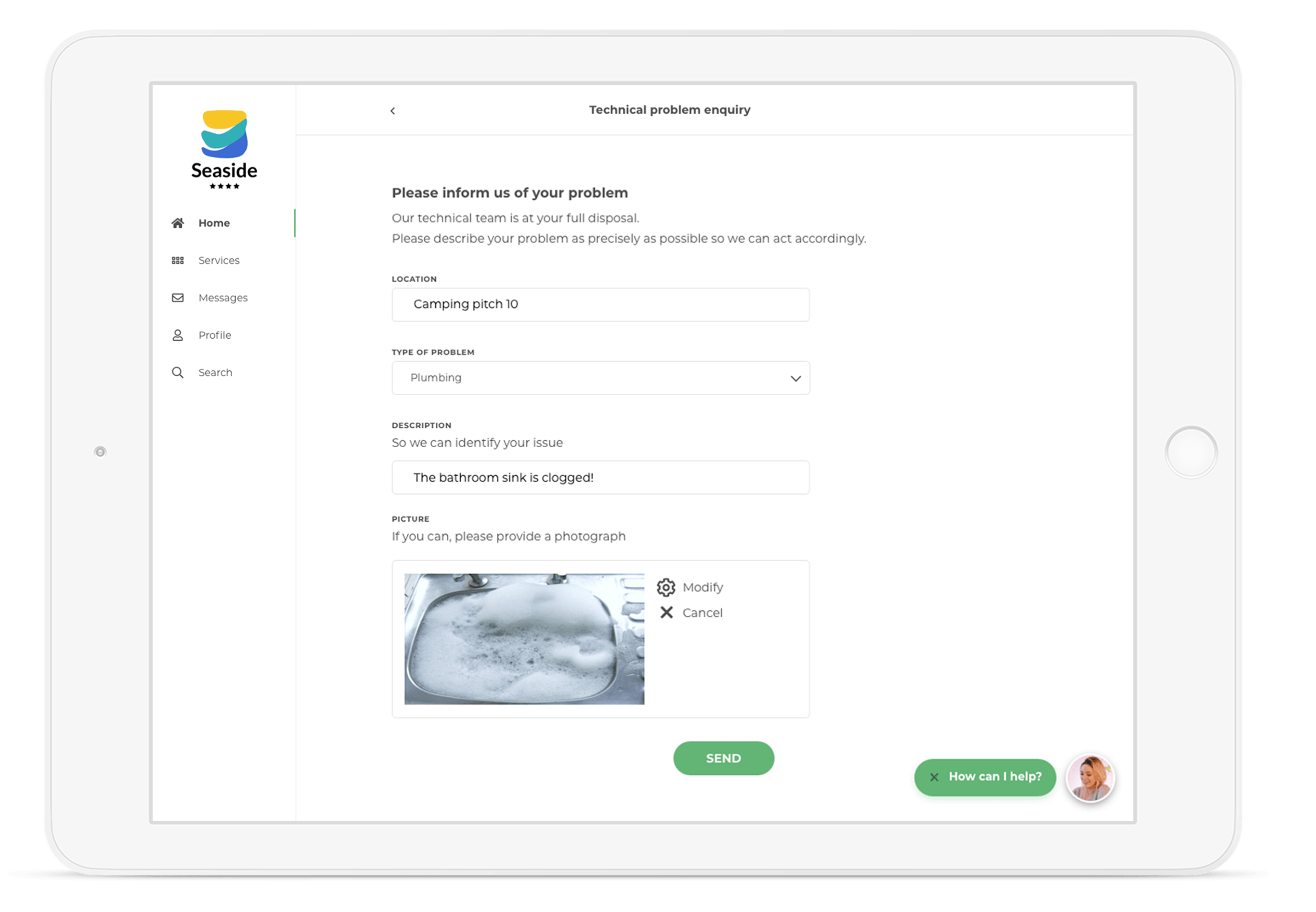
Task: Click the LOCATION label
Action: point(414,280)
